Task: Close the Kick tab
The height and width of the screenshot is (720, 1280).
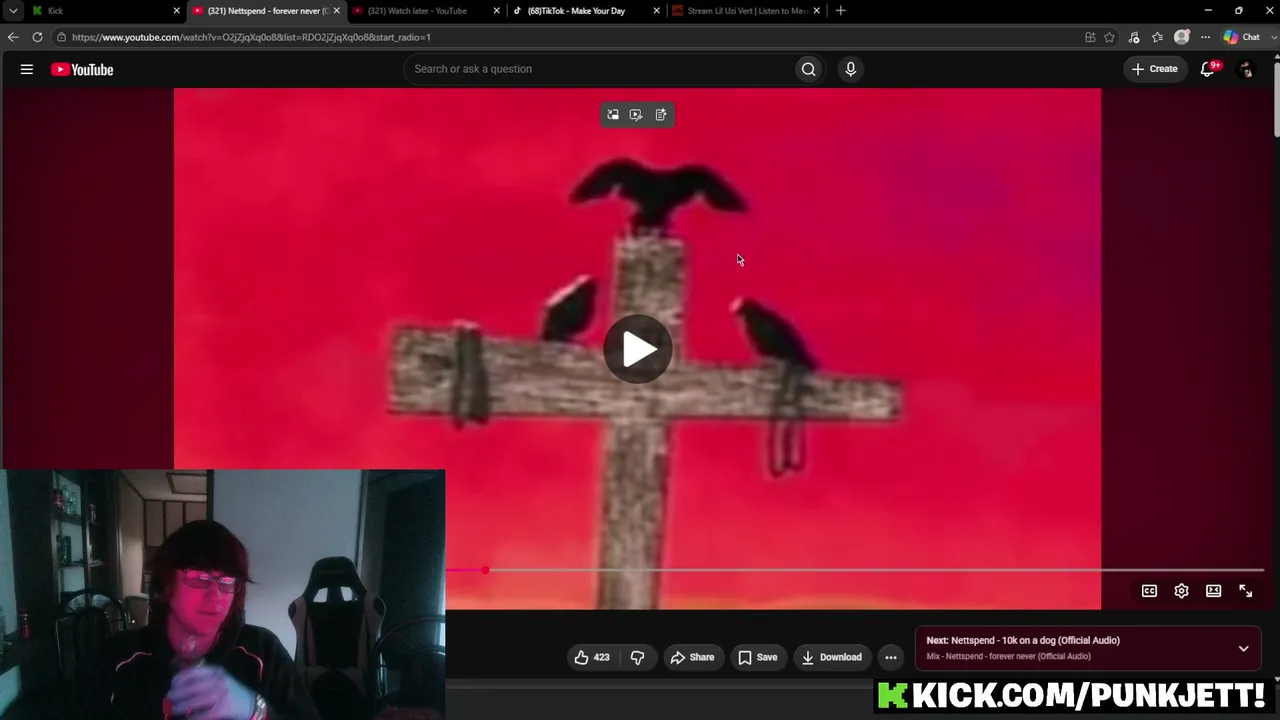Action: pyautogui.click(x=177, y=11)
